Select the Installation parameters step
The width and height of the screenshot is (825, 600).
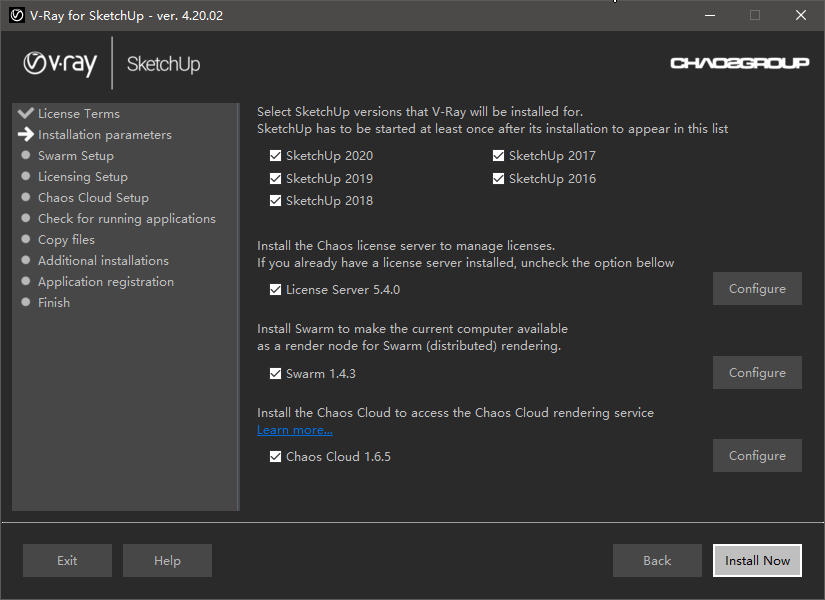pyautogui.click(x=105, y=135)
